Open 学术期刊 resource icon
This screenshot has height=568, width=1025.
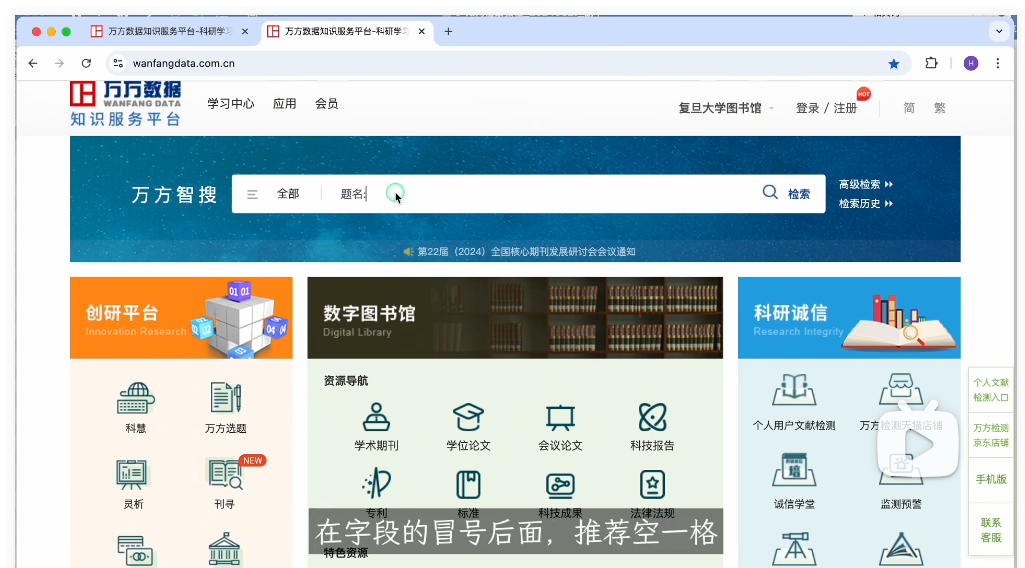[377, 417]
